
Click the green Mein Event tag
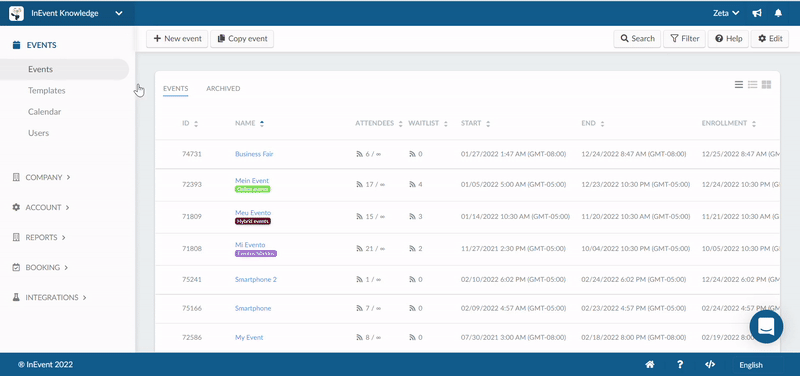[x=253, y=189]
